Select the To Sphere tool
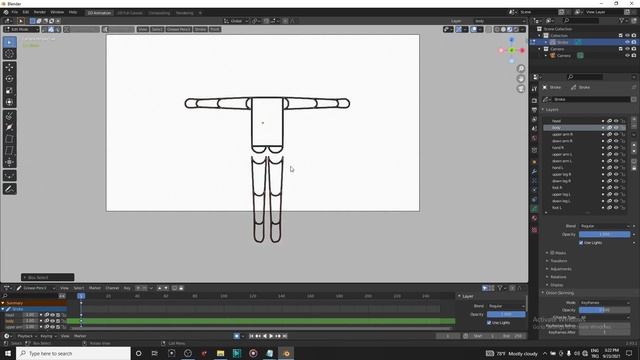The image size is (640, 360). point(10,162)
